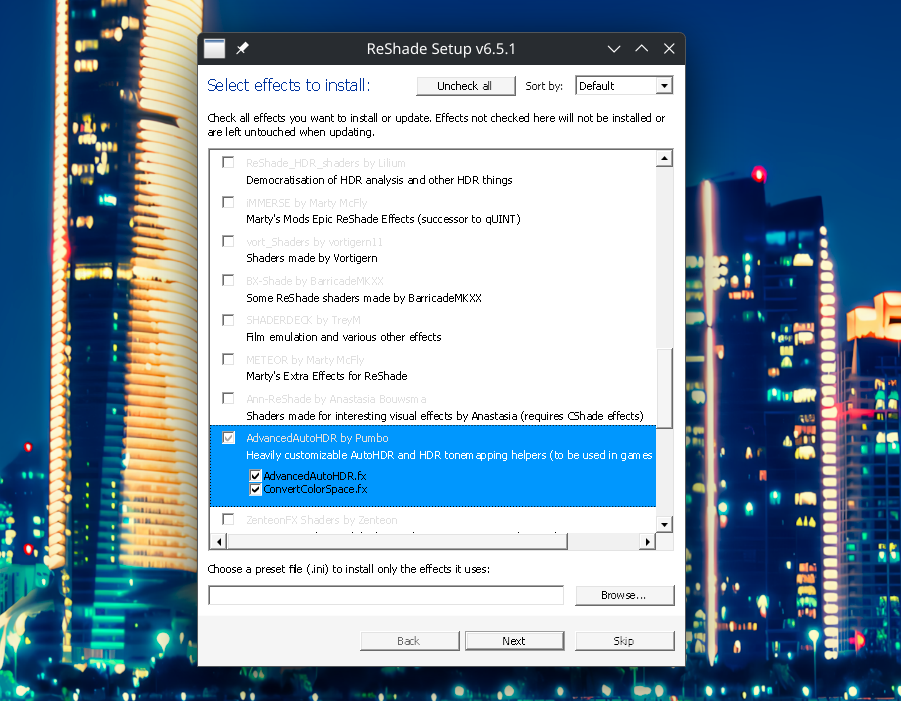The image size is (901, 701).
Task: Click the horizontal scroll left arrow
Action: click(x=219, y=541)
